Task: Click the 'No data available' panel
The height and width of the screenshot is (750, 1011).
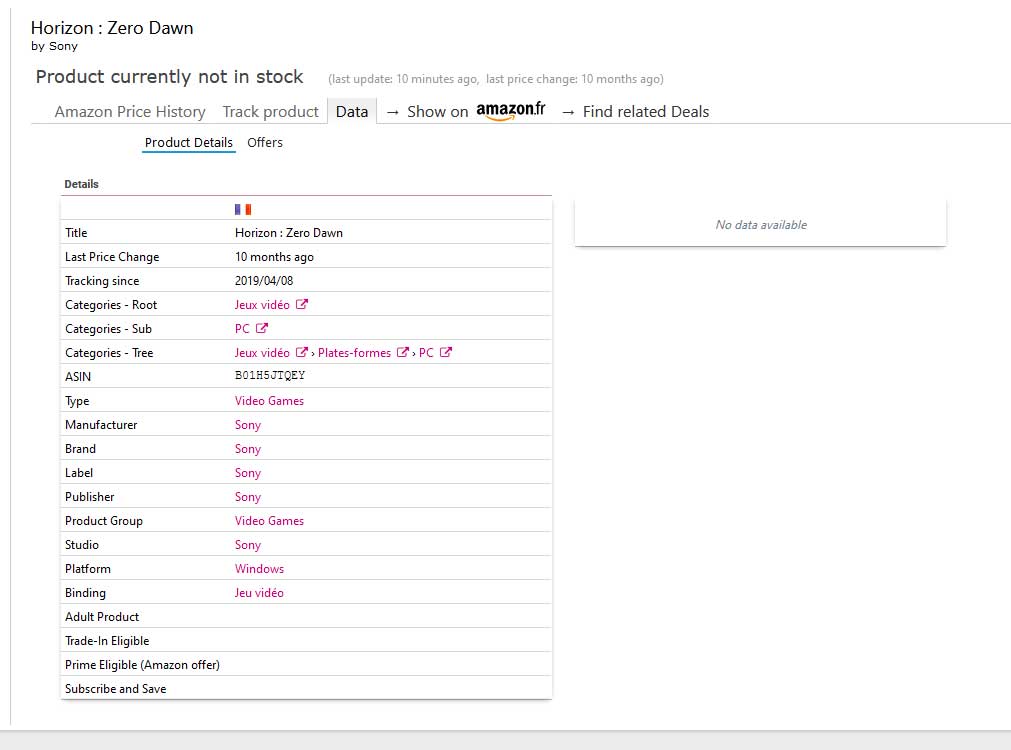Action: point(760,224)
